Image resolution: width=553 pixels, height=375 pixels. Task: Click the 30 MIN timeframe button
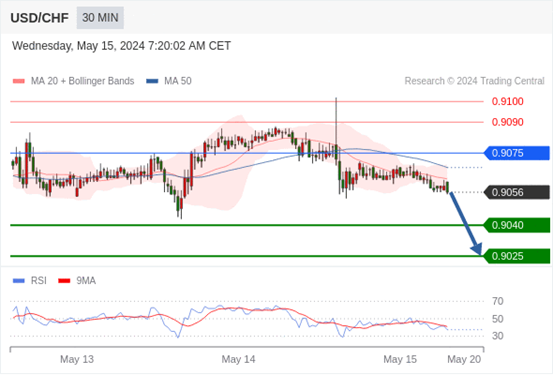pos(100,18)
